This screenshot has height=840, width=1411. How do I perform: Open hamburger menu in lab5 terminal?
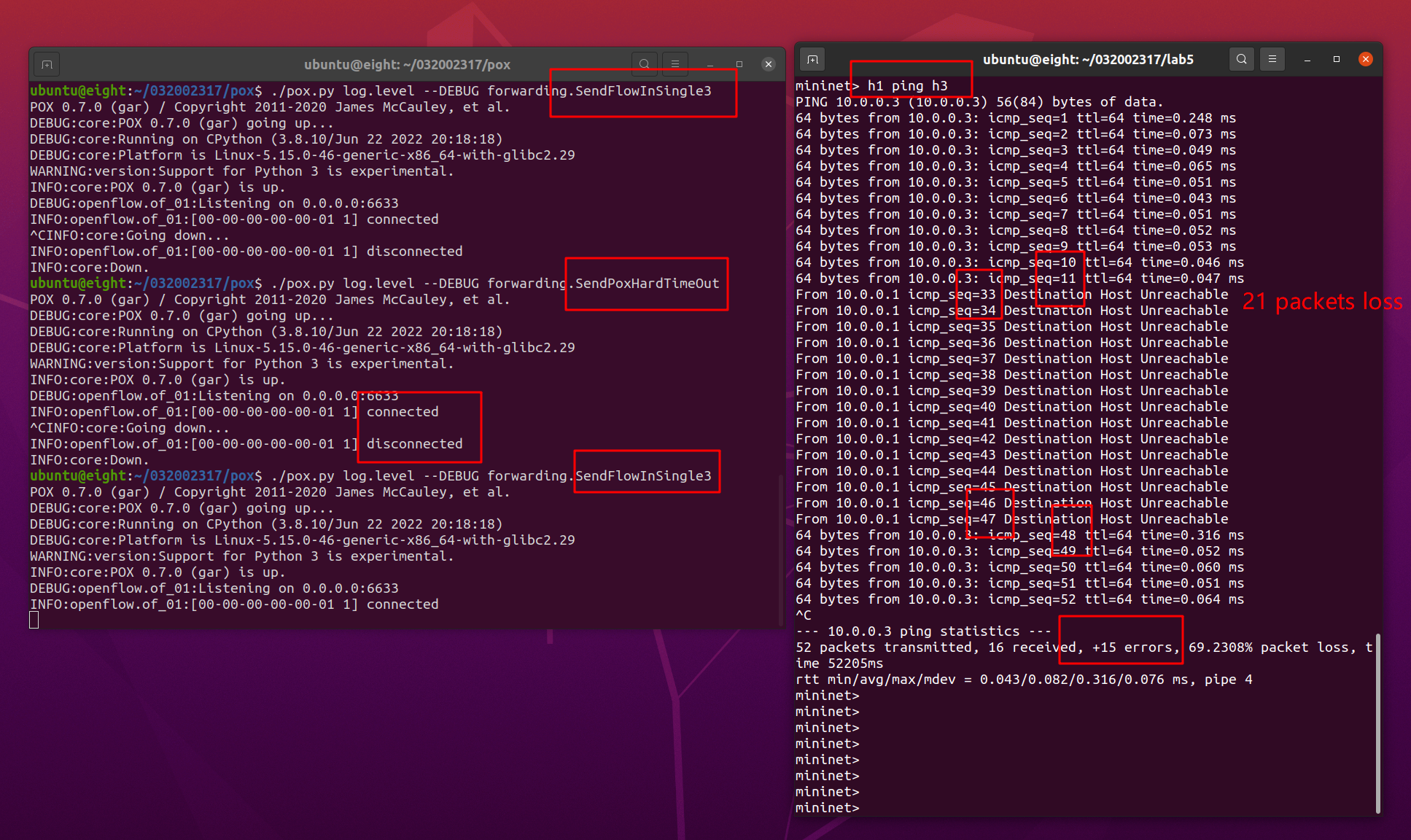tap(1272, 59)
